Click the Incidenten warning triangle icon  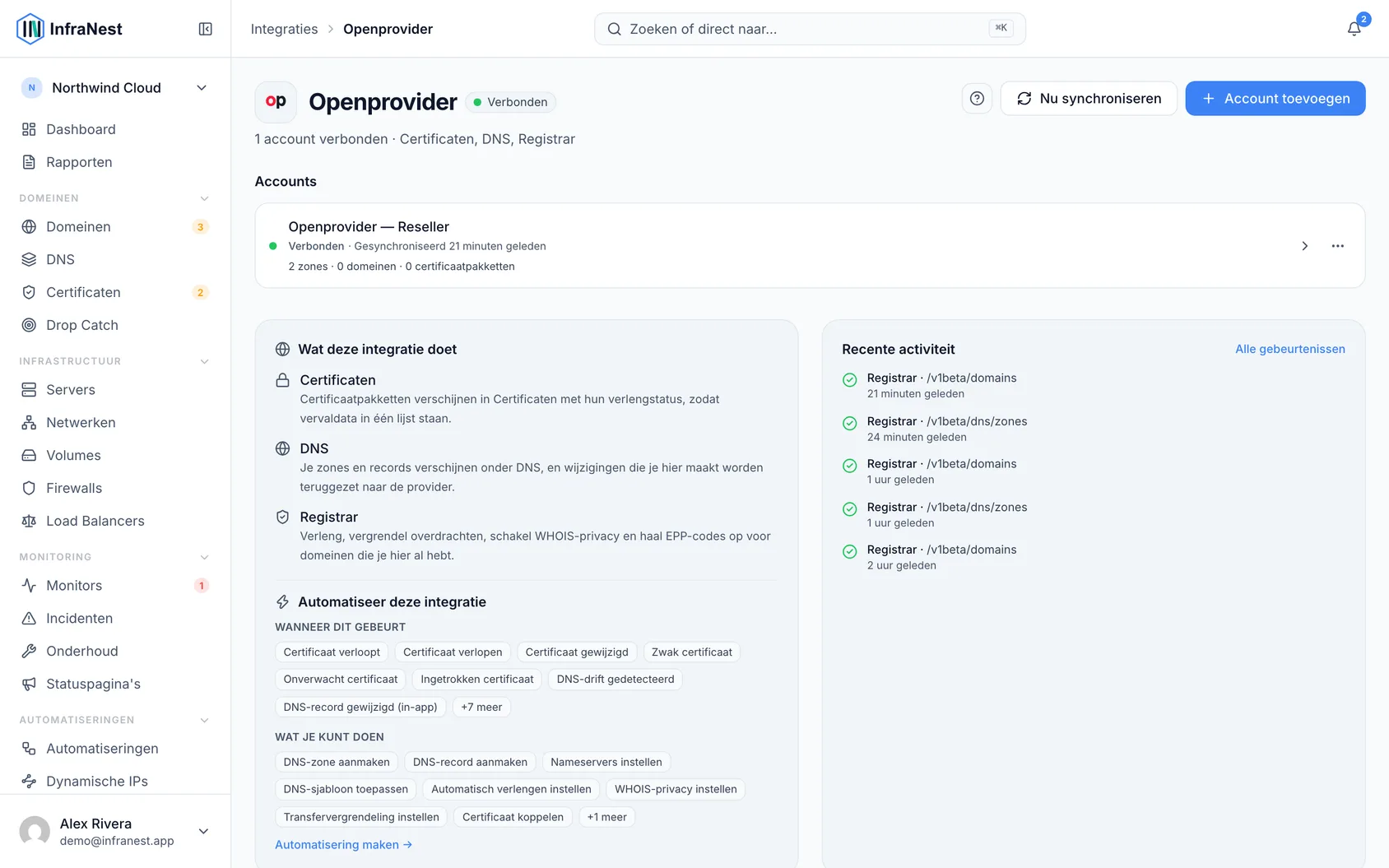click(x=29, y=618)
